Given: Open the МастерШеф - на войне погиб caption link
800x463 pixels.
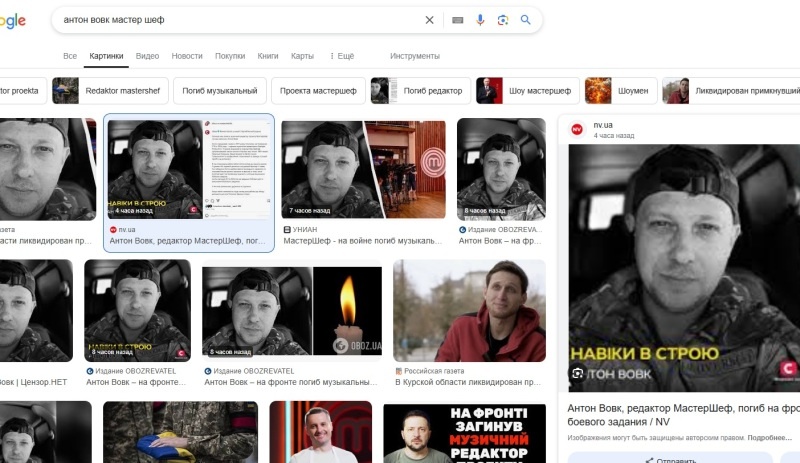Looking at the screenshot, I should click(363, 241).
